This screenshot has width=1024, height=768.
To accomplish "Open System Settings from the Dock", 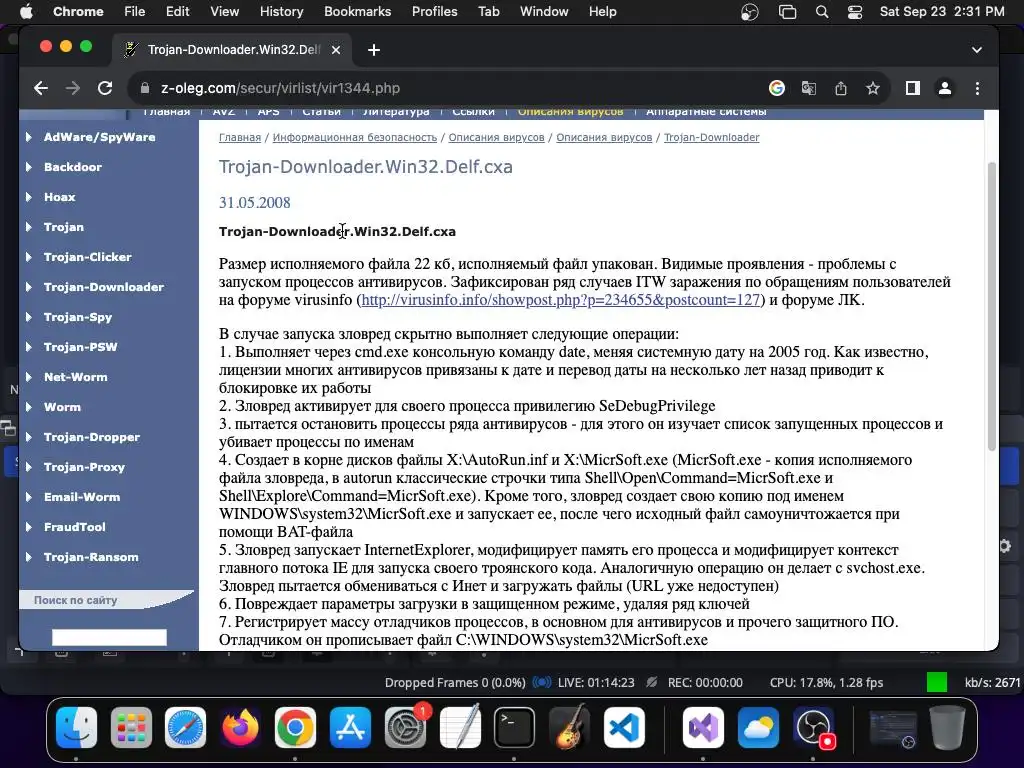I will [x=405, y=728].
